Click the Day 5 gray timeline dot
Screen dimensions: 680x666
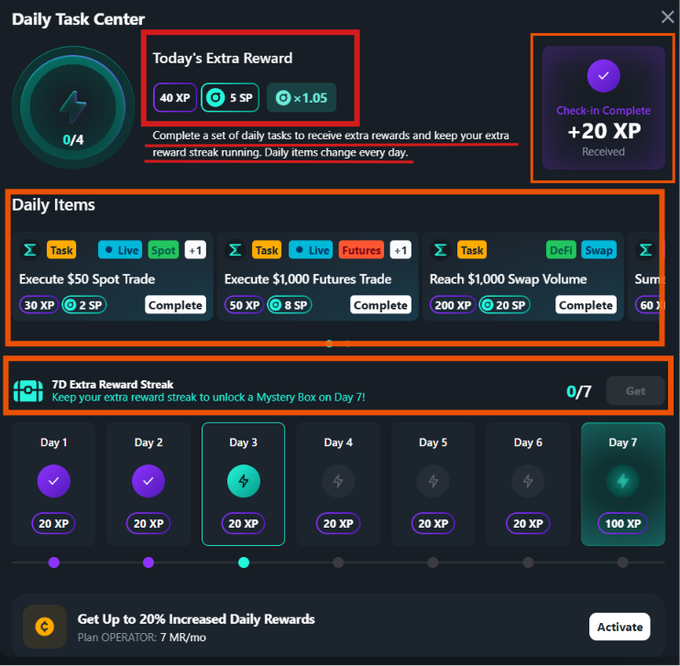[x=433, y=562]
